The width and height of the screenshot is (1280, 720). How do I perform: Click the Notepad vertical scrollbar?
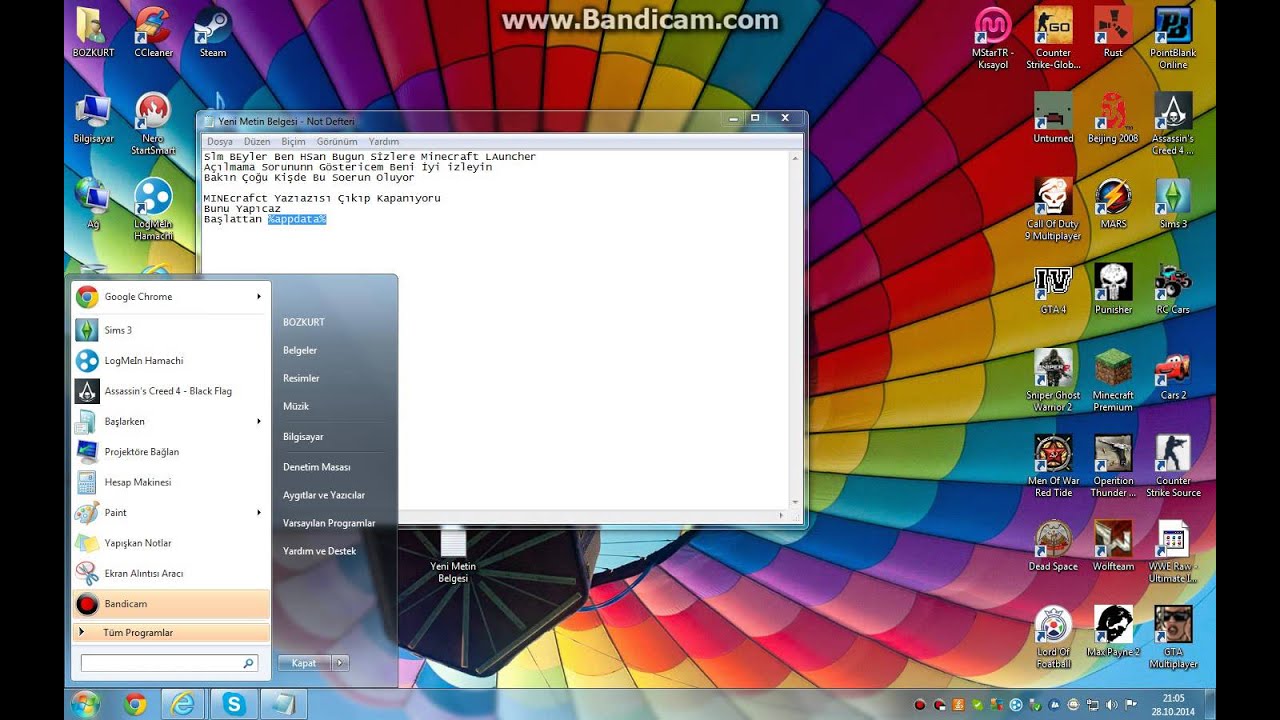796,330
